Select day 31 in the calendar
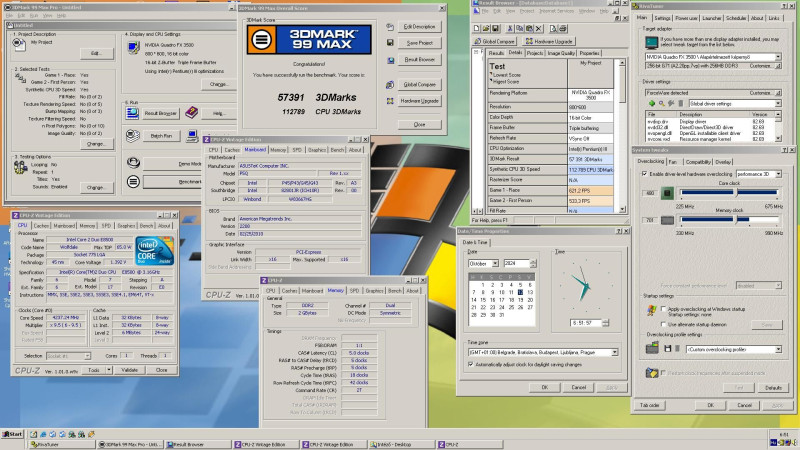 (502, 315)
